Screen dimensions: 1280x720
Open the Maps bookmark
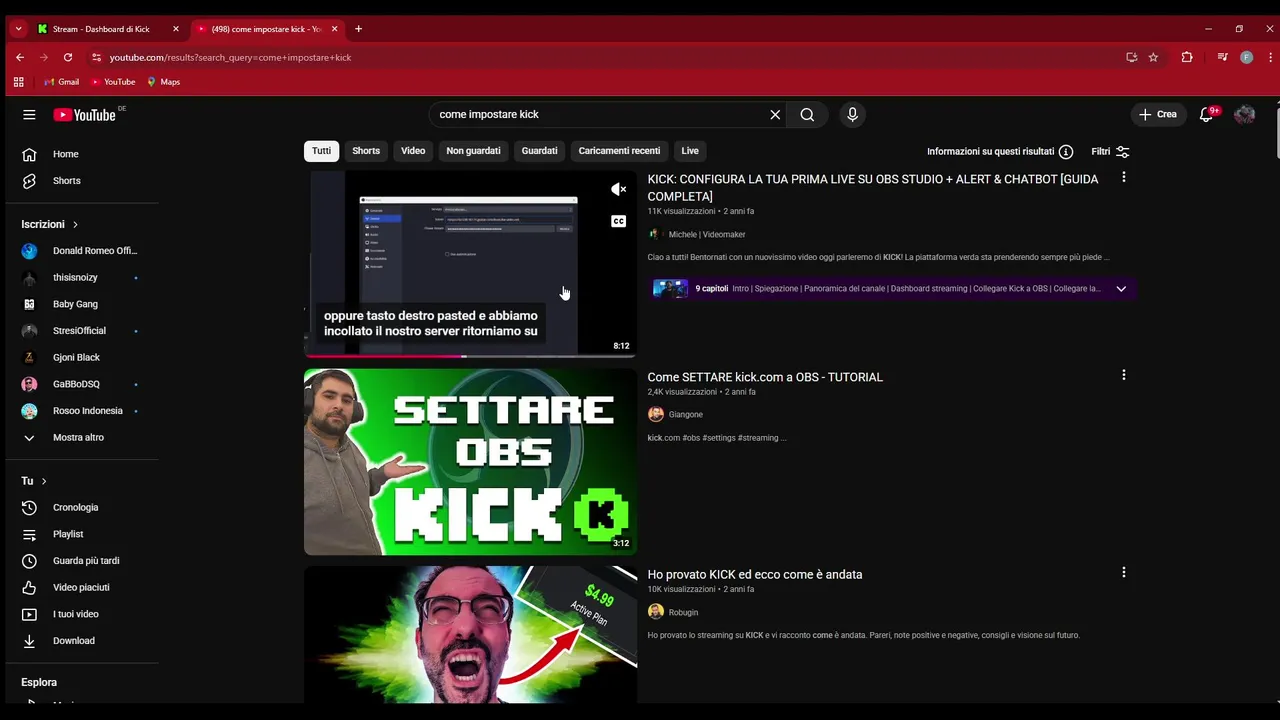(163, 82)
